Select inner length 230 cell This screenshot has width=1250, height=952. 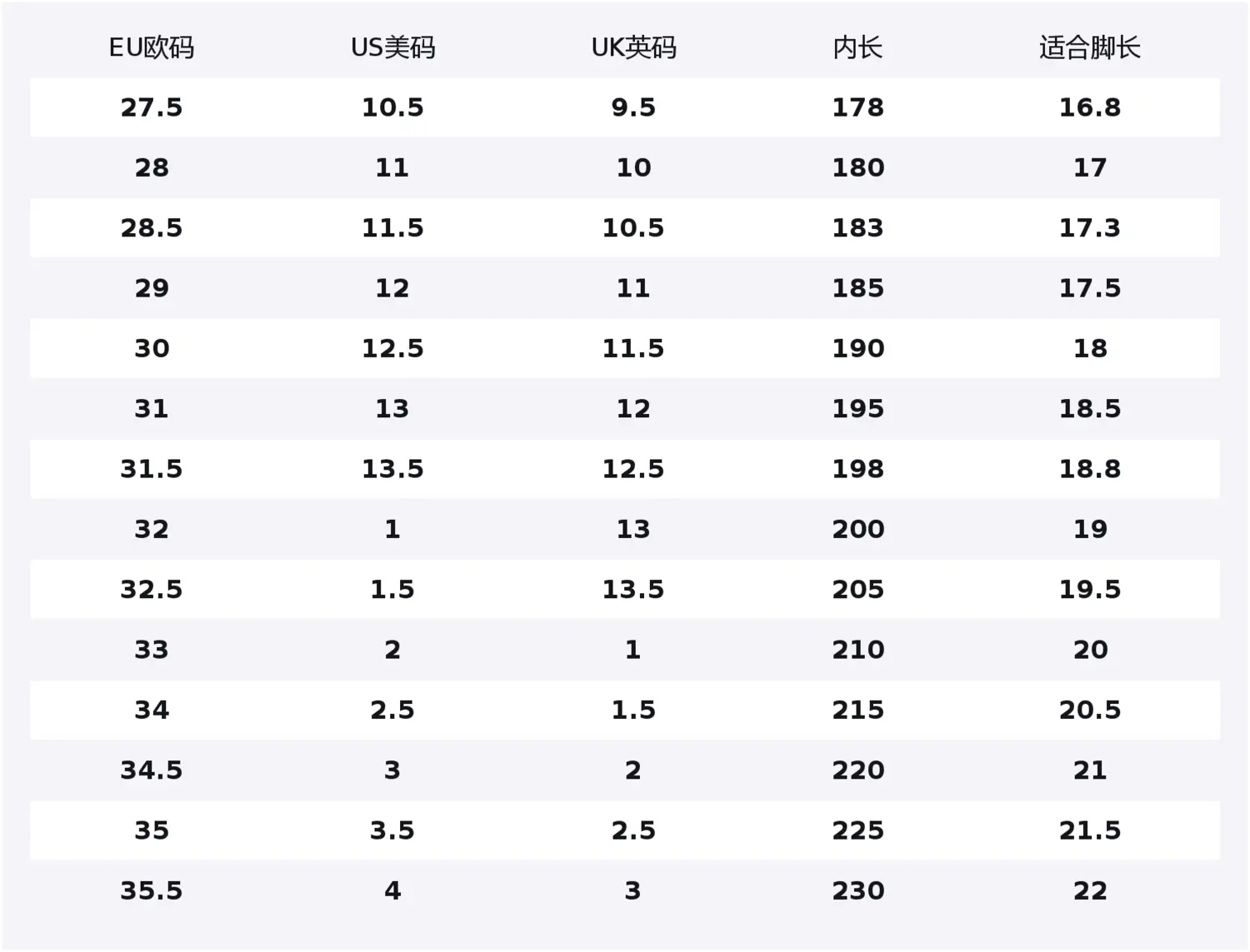(857, 890)
